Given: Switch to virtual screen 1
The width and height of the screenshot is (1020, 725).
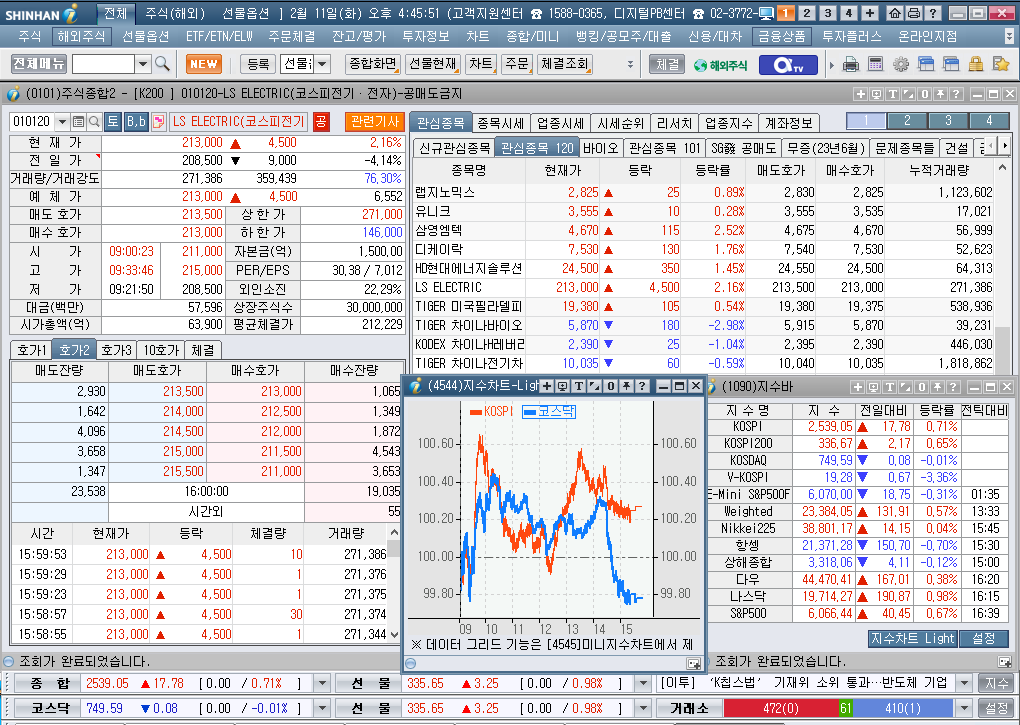Looking at the screenshot, I should point(786,13).
